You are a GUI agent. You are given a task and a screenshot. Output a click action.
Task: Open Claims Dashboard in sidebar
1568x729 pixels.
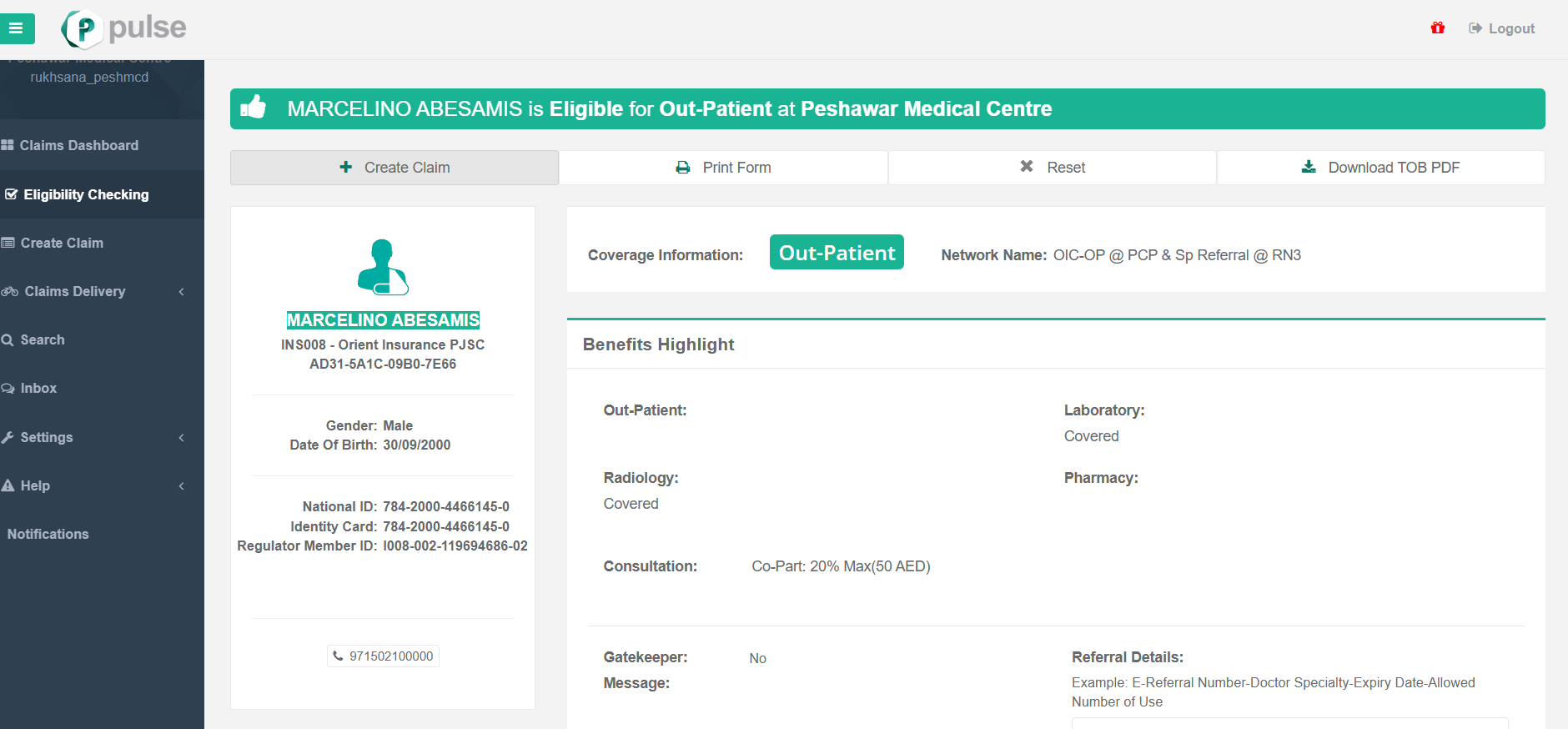pos(78,145)
